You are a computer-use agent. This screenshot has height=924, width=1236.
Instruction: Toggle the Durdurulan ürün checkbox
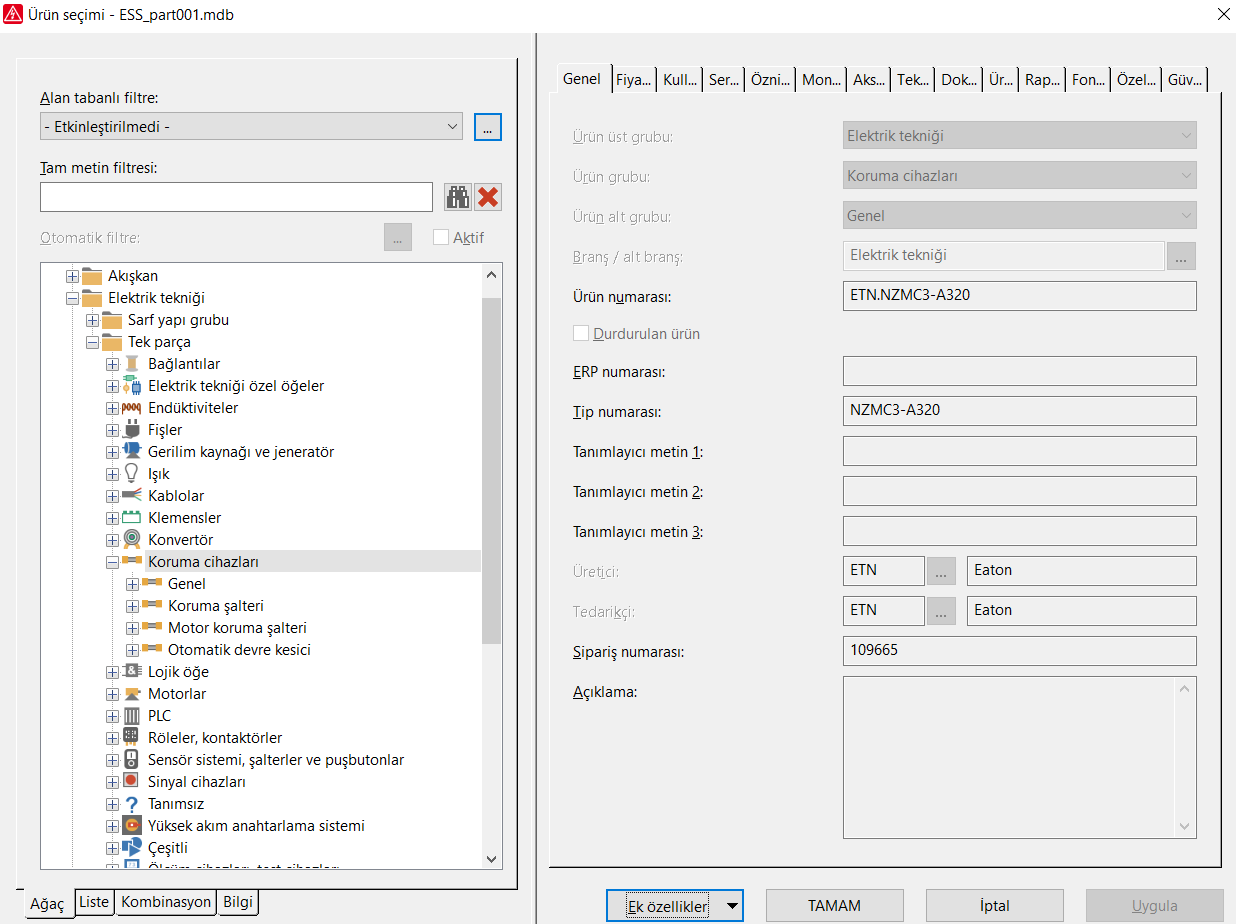coord(581,333)
